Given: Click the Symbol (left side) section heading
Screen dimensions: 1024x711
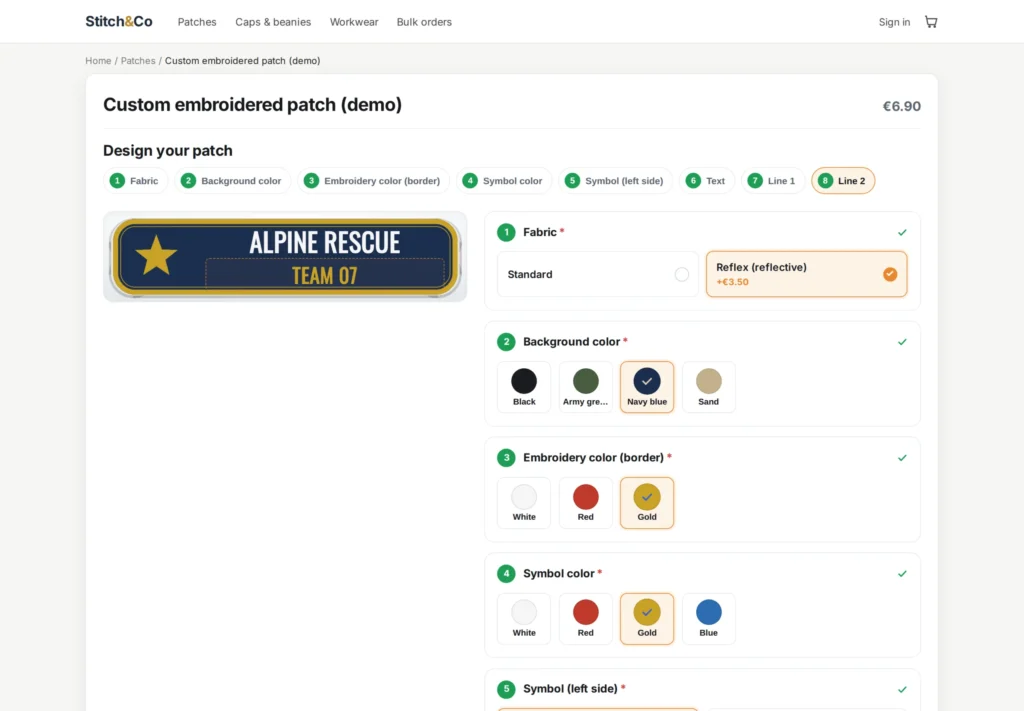Looking at the screenshot, I should 570,689.
